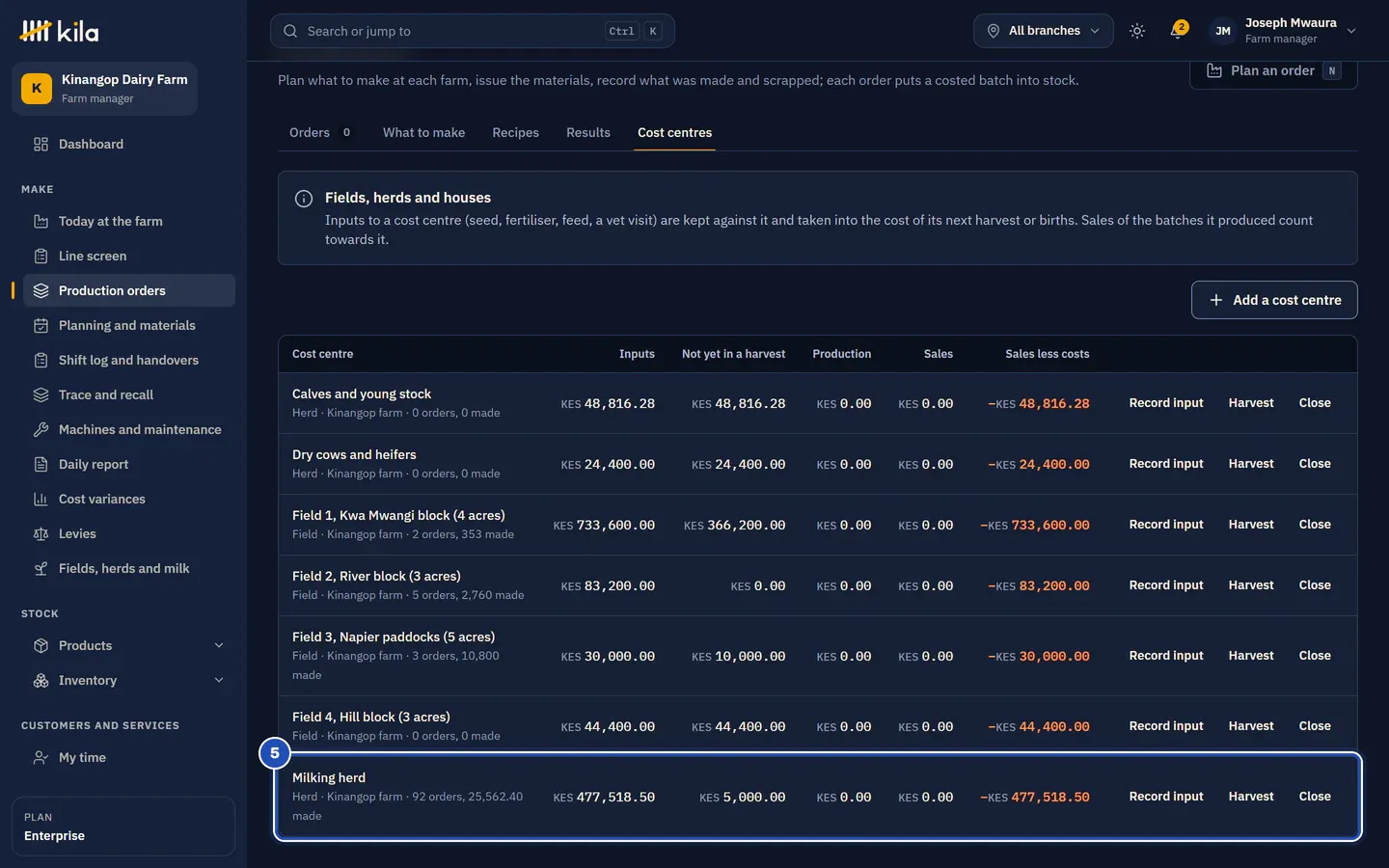1389x868 pixels.
Task: Click the Kila logo
Action: (59, 31)
